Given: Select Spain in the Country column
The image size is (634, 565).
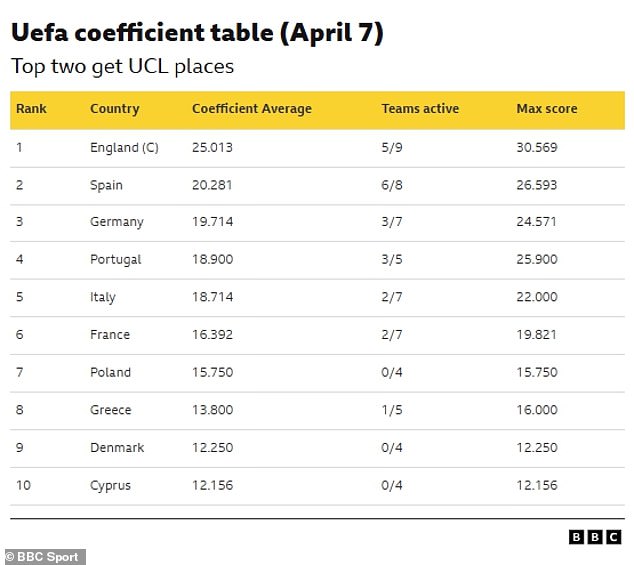Looking at the screenshot, I should click(x=107, y=185).
